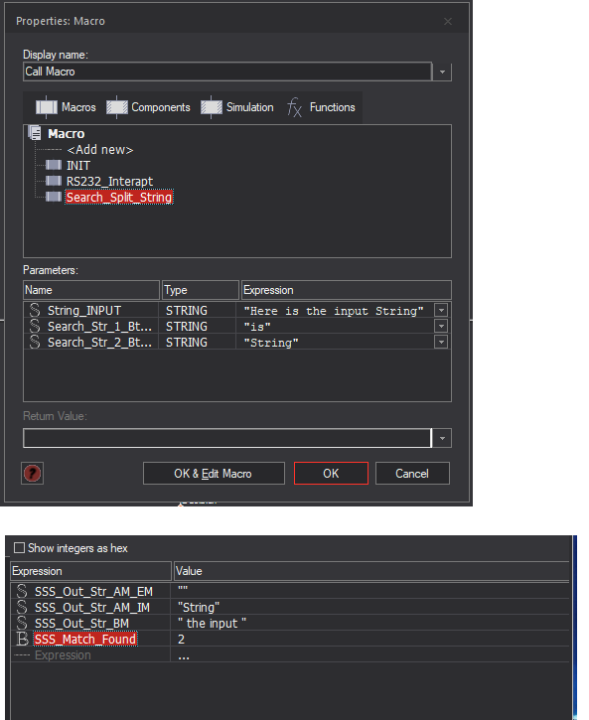Image resolution: width=589 pixels, height=720 pixels.
Task: Click the SSS_Out_Str_AM_IM expression
Action: (92, 608)
